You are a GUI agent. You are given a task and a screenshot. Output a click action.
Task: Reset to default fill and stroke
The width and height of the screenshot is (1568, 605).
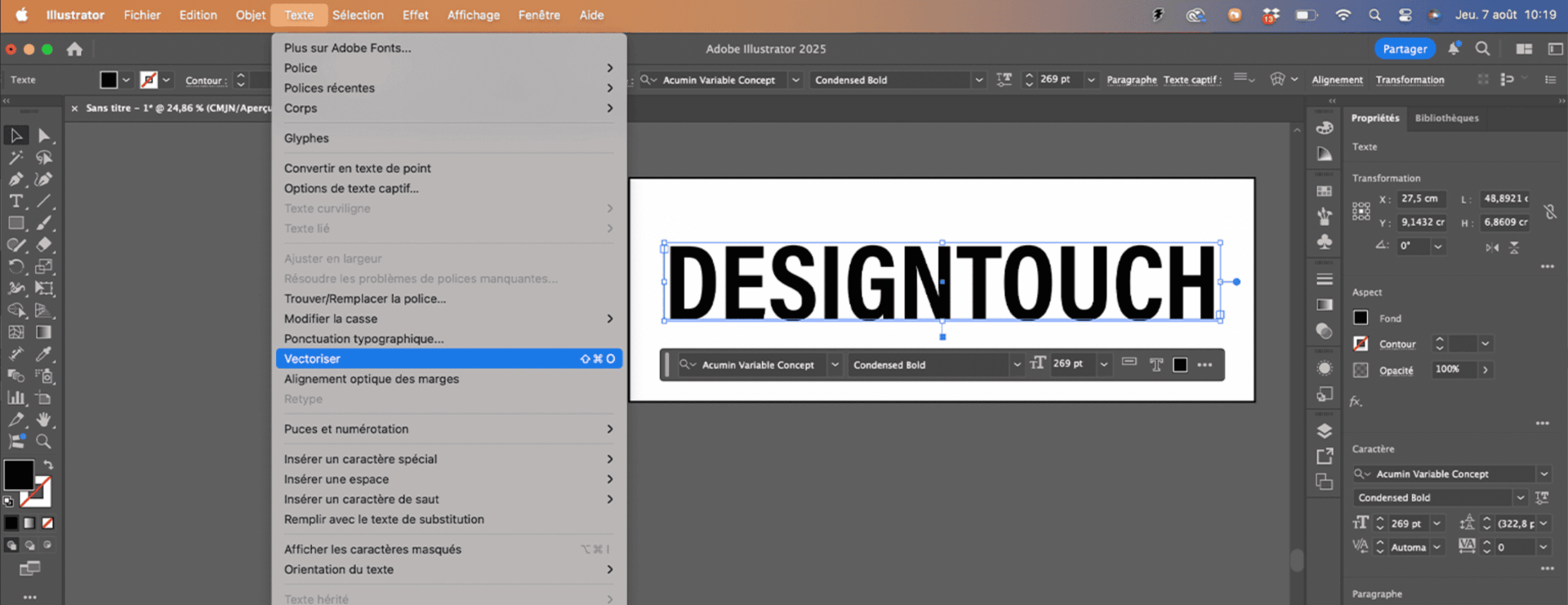point(8,501)
